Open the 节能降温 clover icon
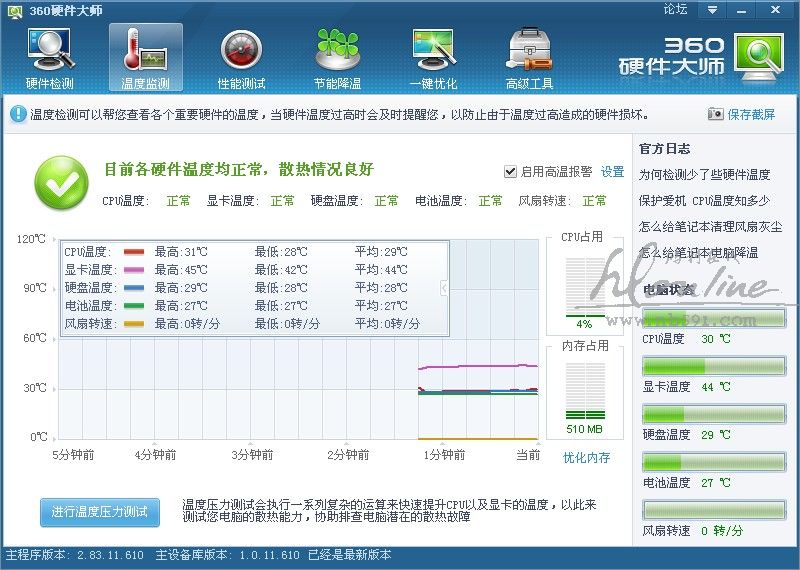This screenshot has width=800, height=570. point(337,58)
